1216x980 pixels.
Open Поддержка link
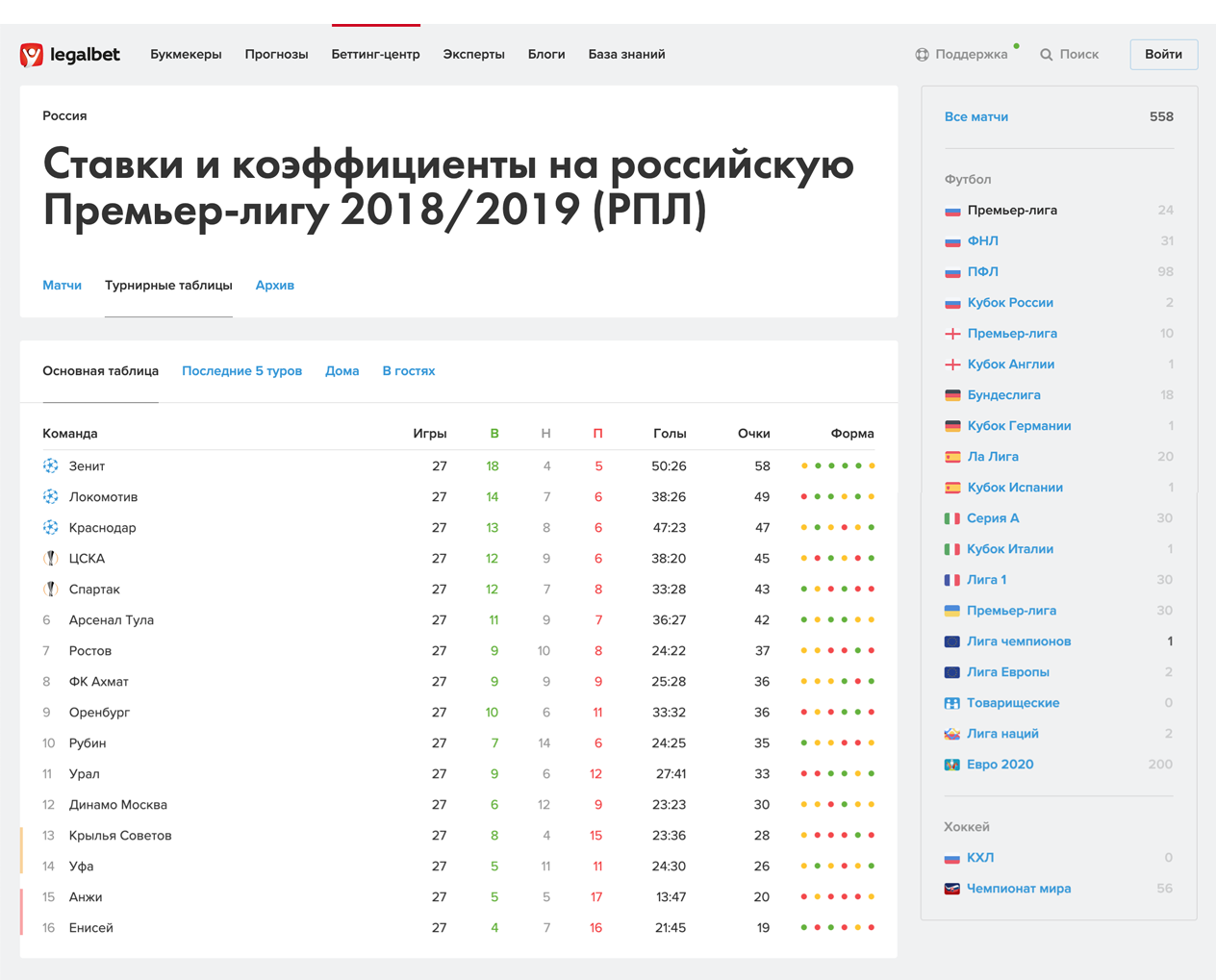[971, 55]
